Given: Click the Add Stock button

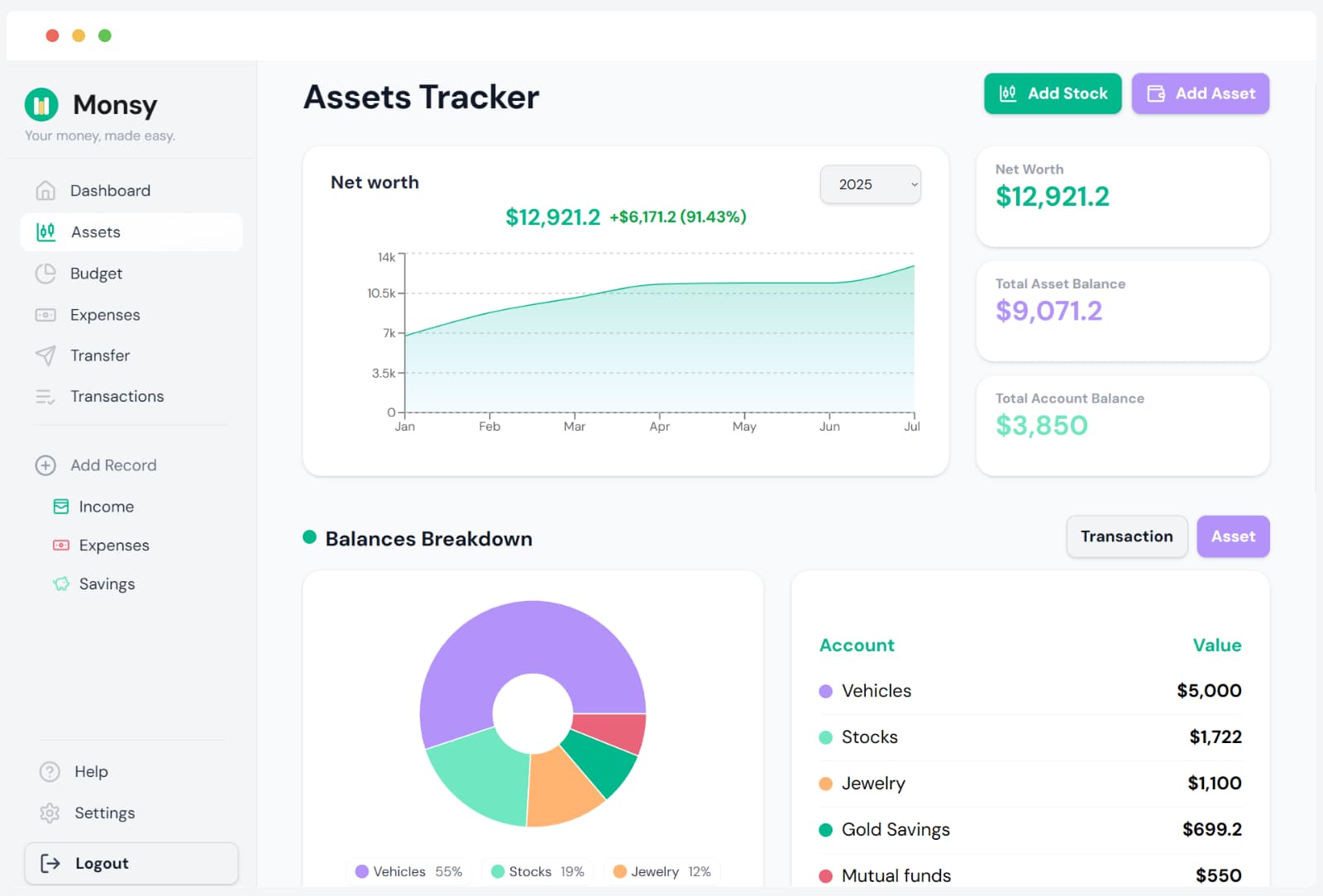Looking at the screenshot, I should 1052,93.
